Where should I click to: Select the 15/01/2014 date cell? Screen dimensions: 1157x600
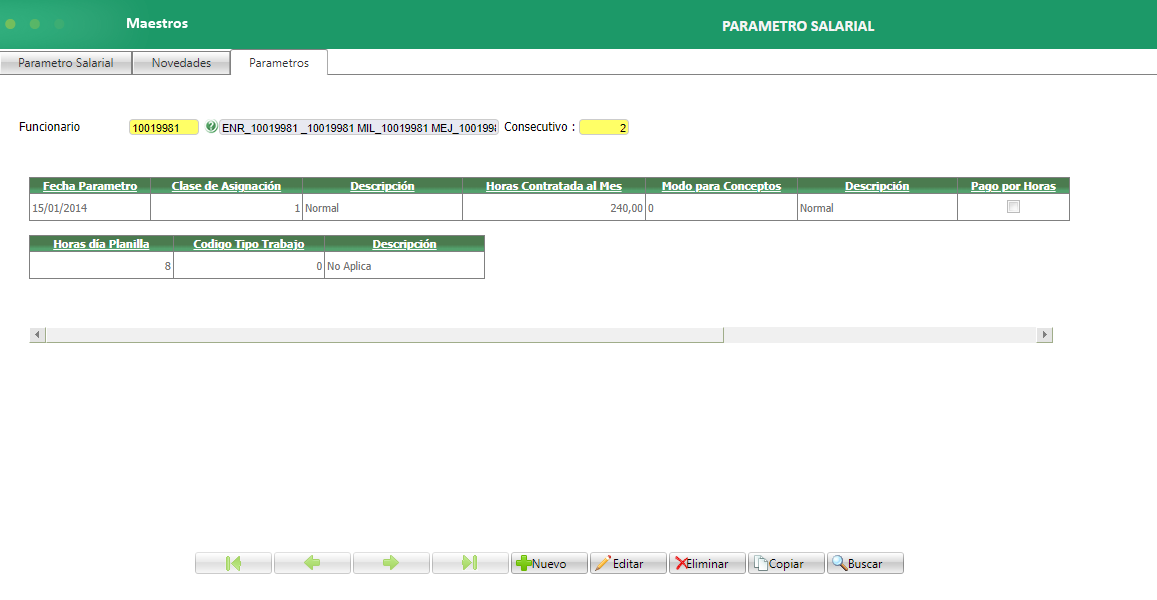tap(90, 207)
